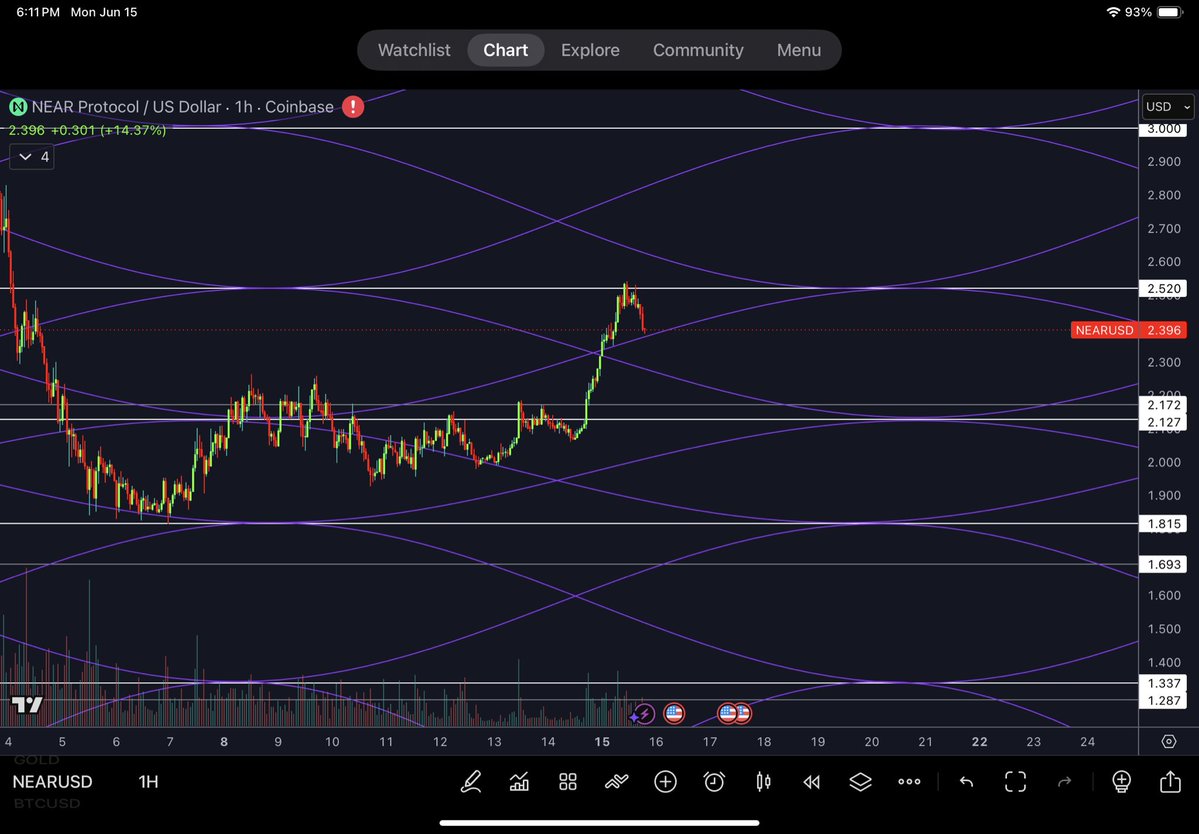Screen dimensions: 1199x834
Task: Open the Menu tab
Action: (799, 50)
